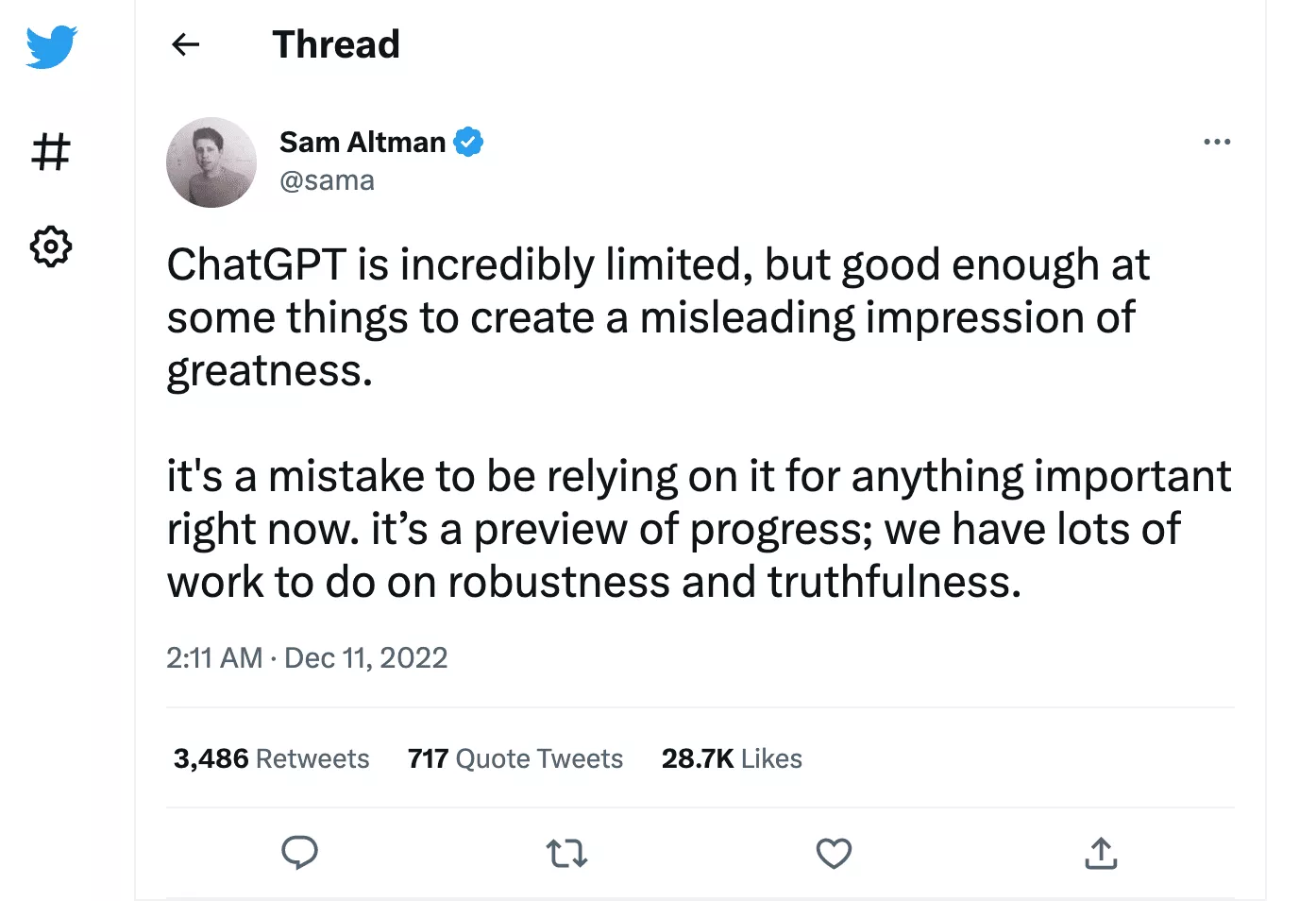1316x901 pixels.
Task: Click the Twitter bird logo
Action: (x=51, y=47)
